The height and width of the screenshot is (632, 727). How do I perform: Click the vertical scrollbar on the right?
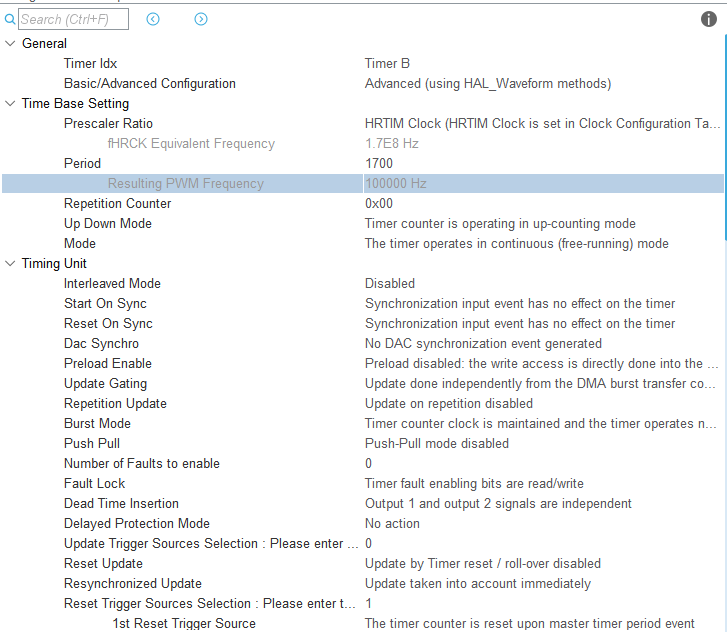(x=725, y=137)
